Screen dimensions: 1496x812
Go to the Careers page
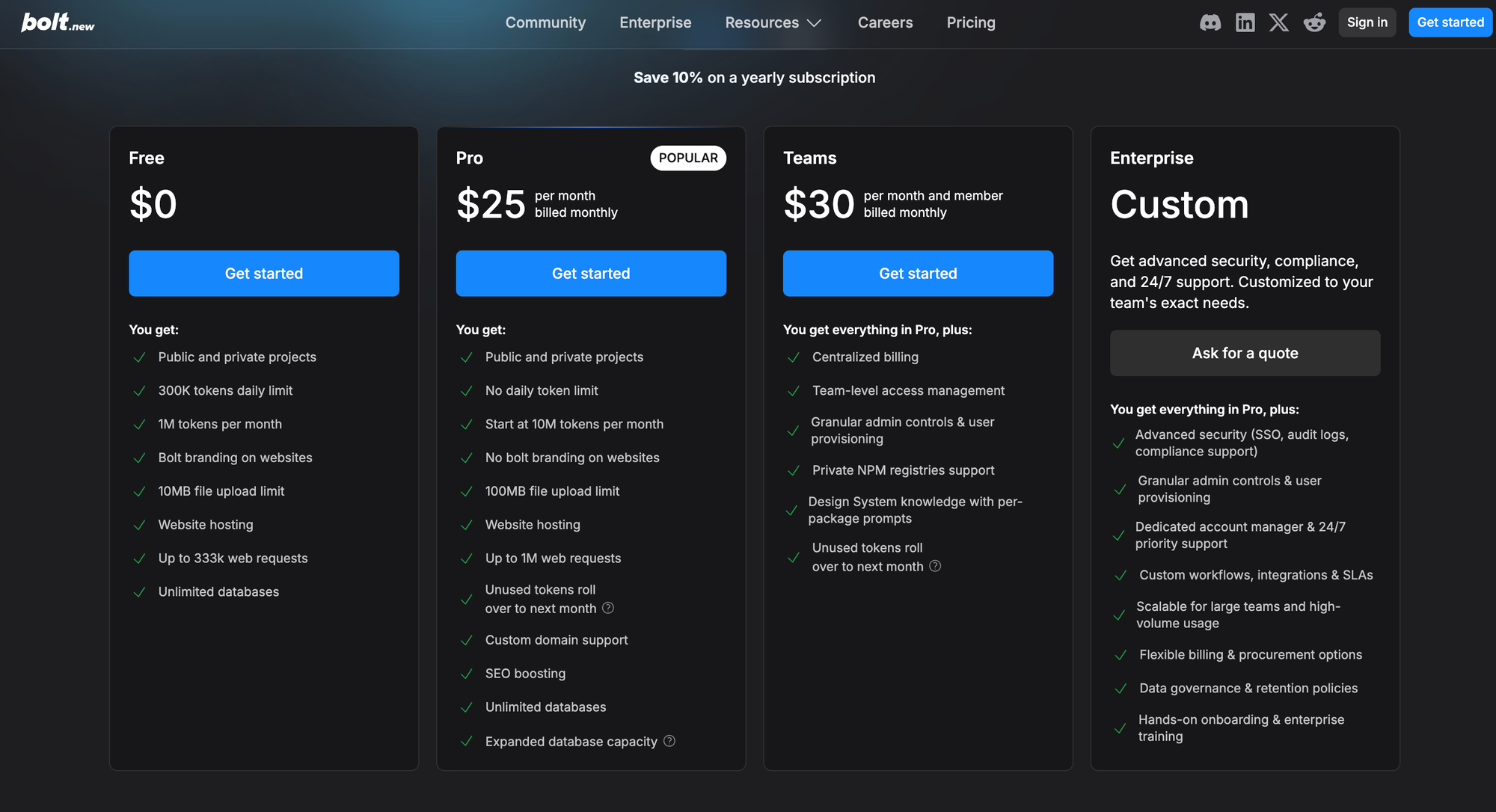click(885, 22)
